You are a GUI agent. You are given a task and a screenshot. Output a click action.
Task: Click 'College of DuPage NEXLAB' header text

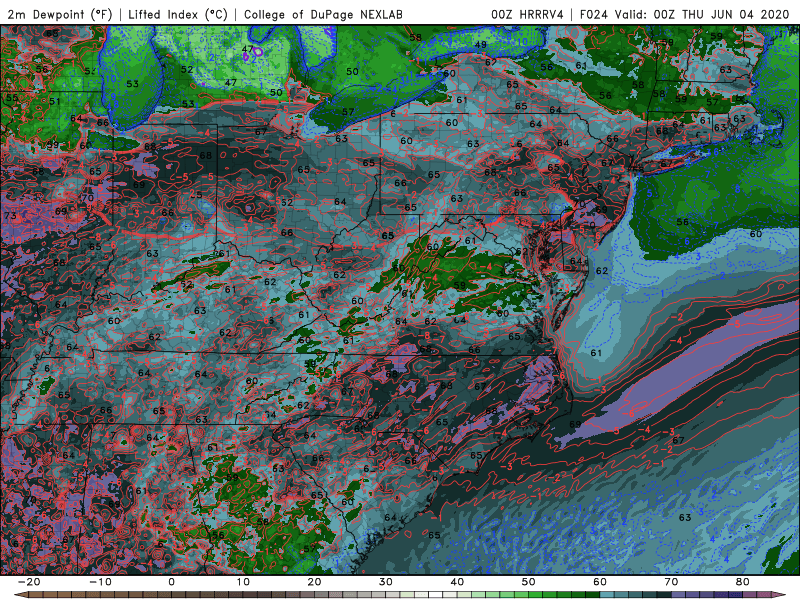(x=323, y=14)
